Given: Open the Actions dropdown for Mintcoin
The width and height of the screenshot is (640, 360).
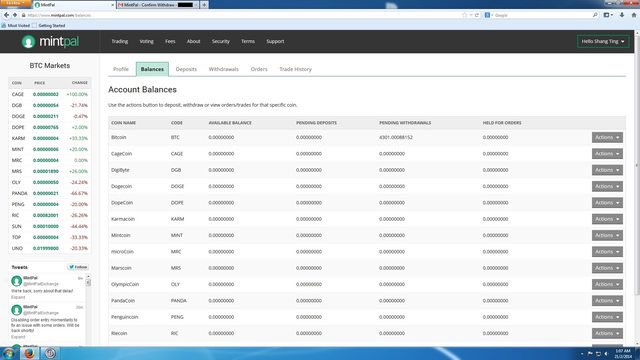Looking at the screenshot, I should pos(607,236).
